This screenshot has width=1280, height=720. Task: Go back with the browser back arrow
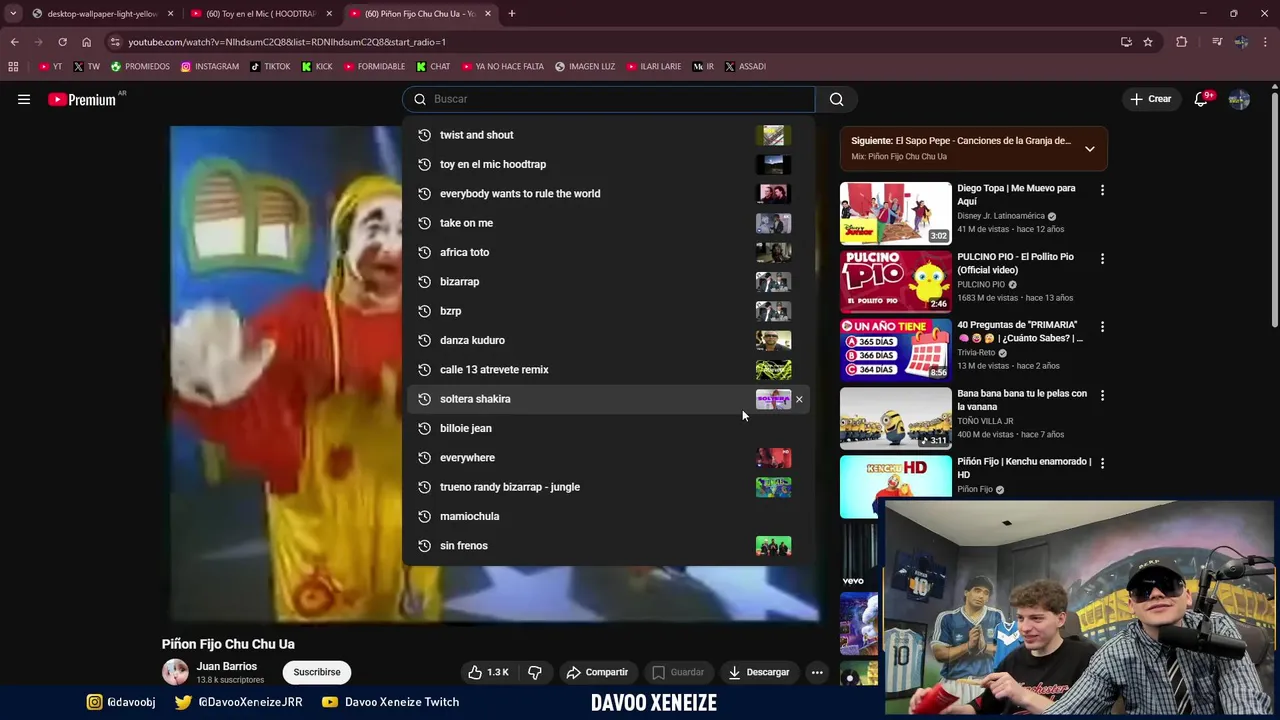pos(14,42)
